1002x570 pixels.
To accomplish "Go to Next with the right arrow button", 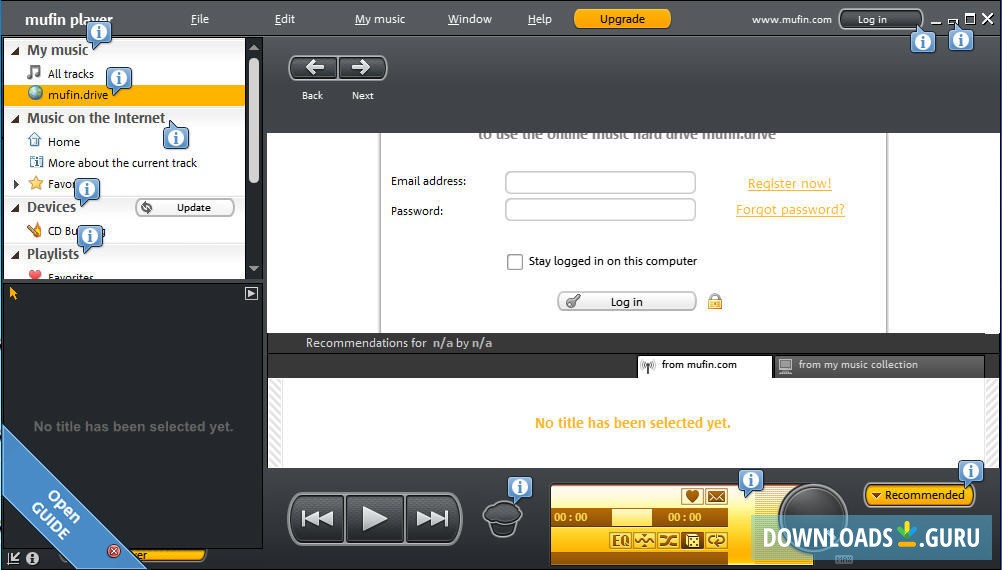I will [362, 68].
